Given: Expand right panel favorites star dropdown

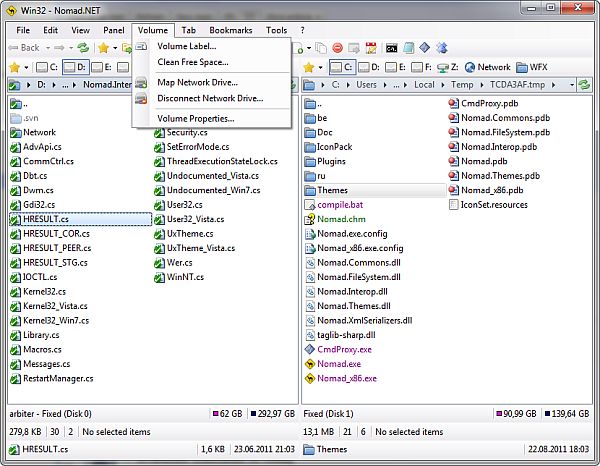Looking at the screenshot, I should pos(320,68).
